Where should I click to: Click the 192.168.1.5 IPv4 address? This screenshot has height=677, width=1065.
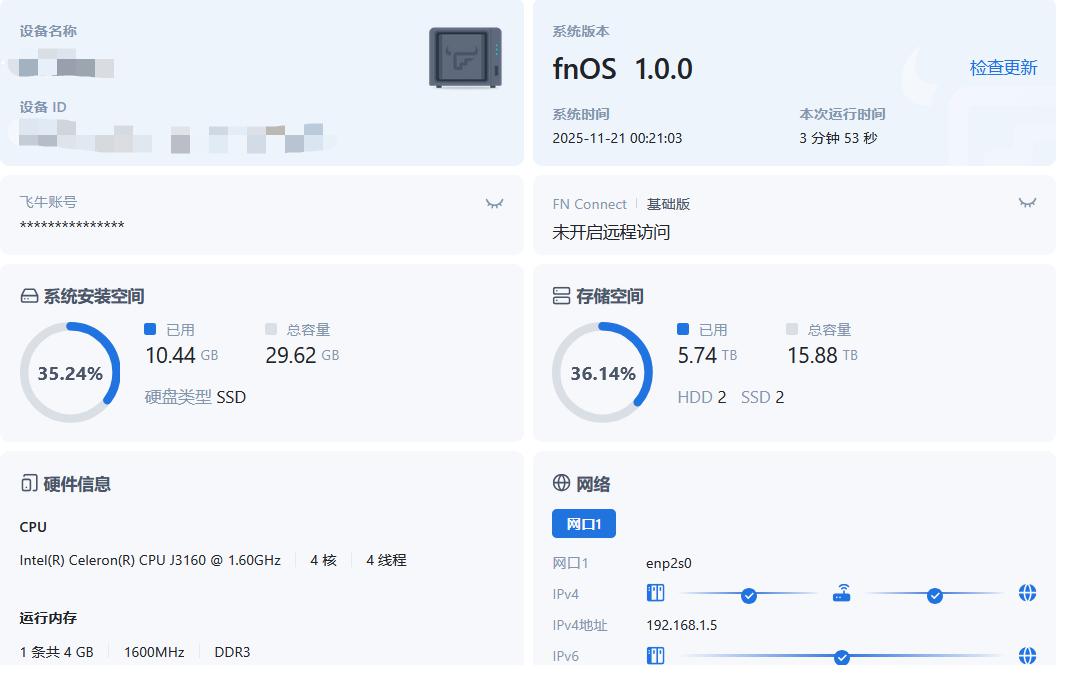pos(681,626)
